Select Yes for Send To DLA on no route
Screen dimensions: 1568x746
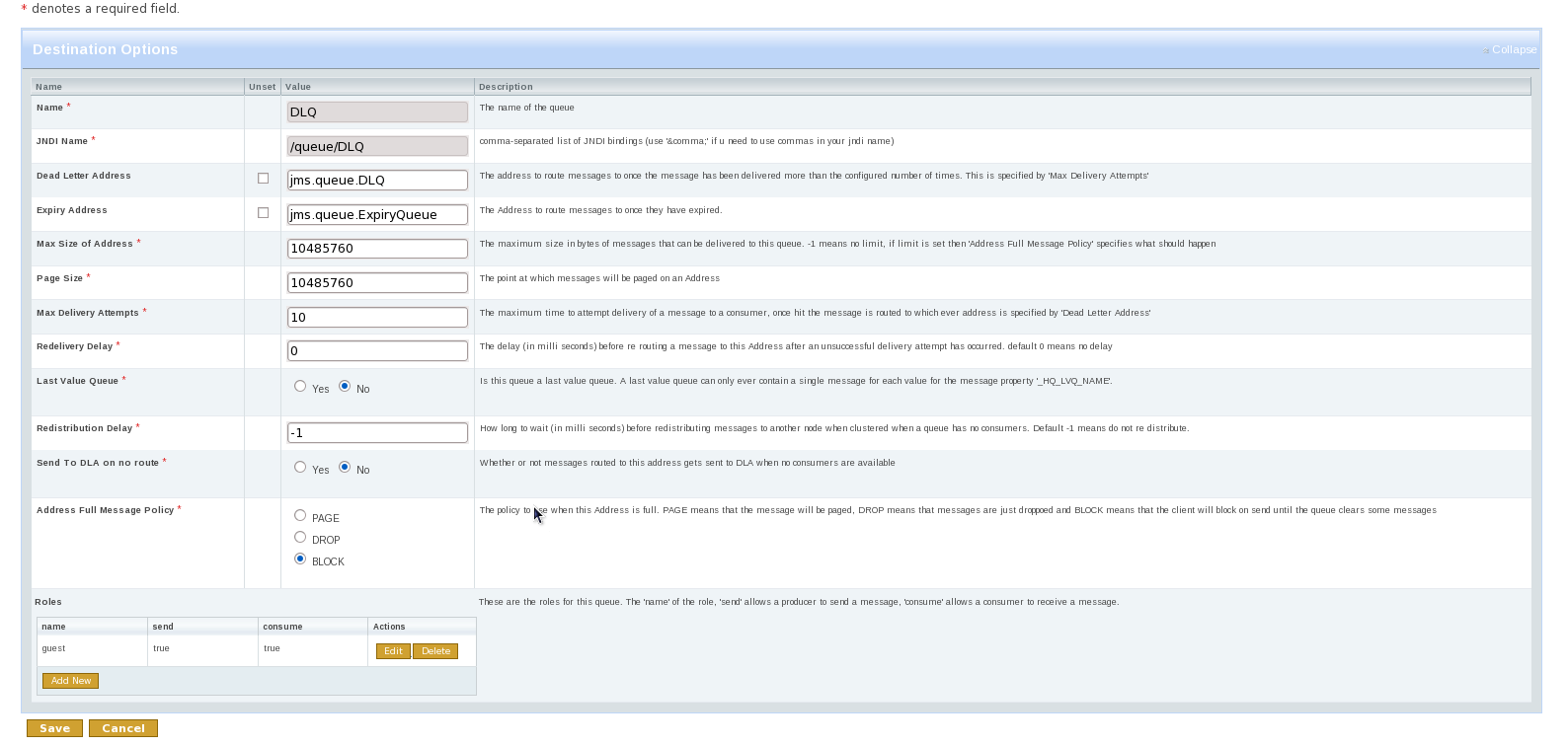(300, 468)
